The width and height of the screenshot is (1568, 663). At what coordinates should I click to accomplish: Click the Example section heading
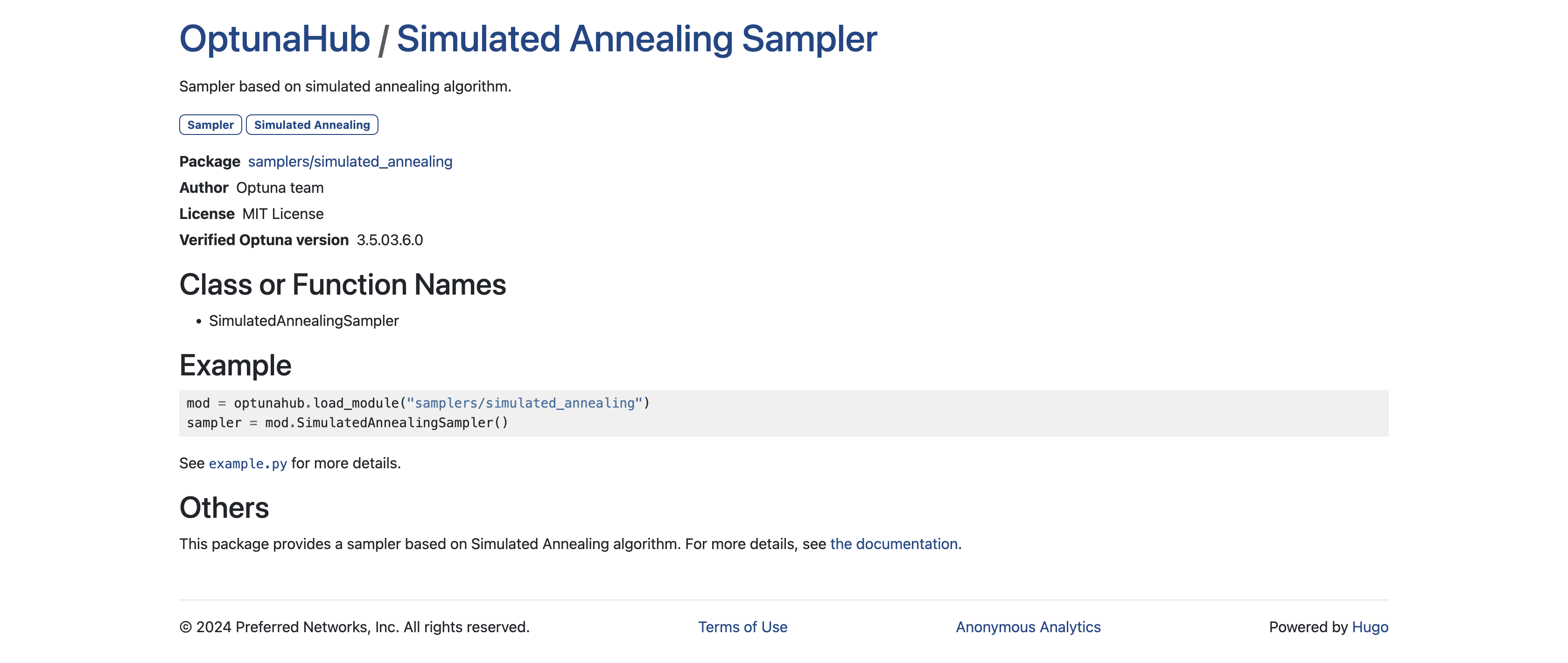pos(236,365)
